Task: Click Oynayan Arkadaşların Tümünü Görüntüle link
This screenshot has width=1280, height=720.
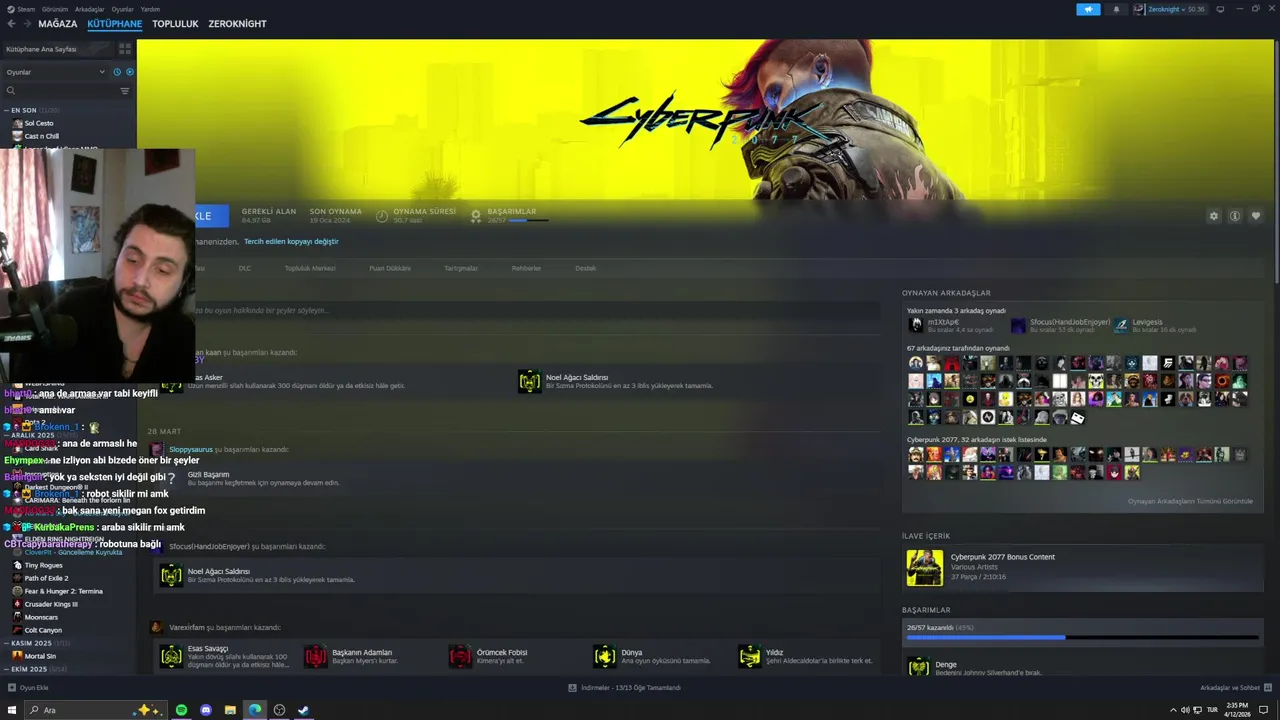Action: coord(1190,501)
